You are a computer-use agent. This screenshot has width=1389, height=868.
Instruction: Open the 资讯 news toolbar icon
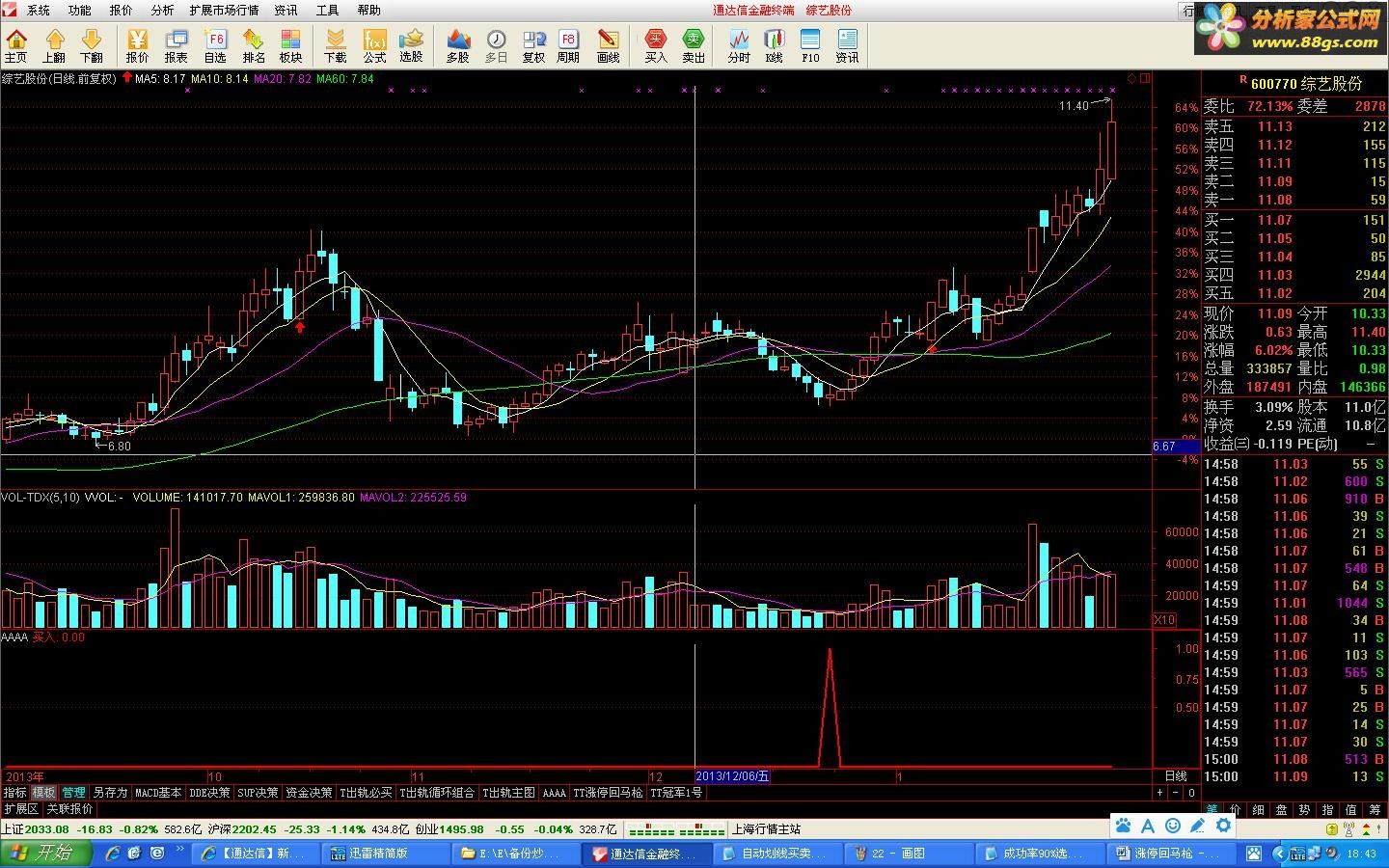(x=848, y=45)
